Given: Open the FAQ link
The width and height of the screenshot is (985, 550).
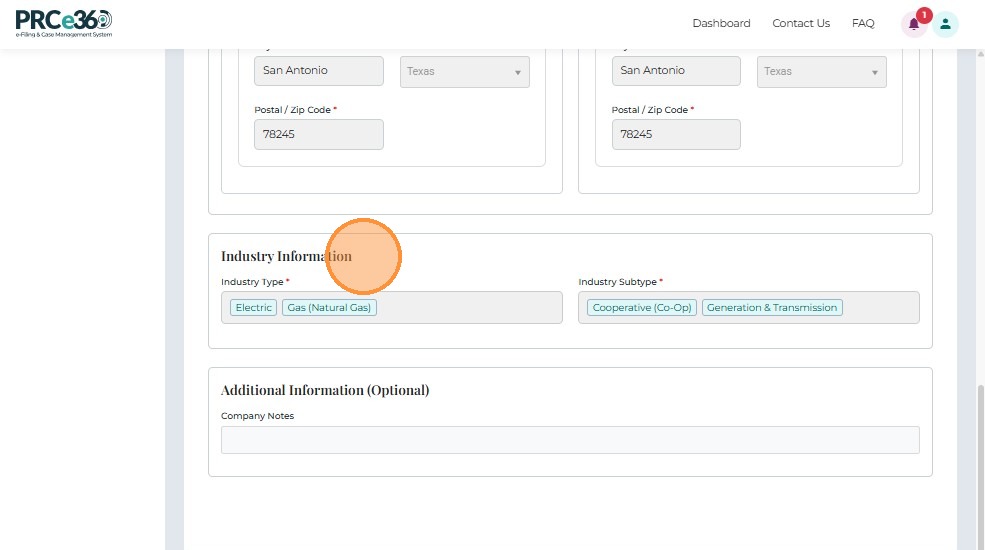Looking at the screenshot, I should point(863,23).
